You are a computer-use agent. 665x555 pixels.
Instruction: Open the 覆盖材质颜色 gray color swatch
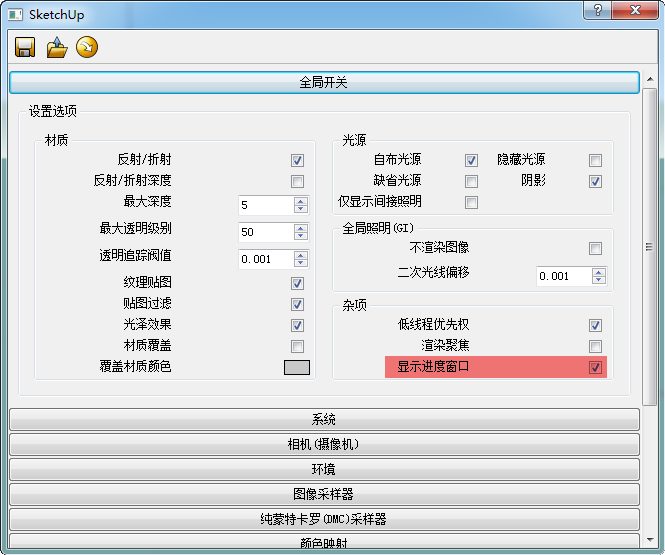(x=297, y=367)
